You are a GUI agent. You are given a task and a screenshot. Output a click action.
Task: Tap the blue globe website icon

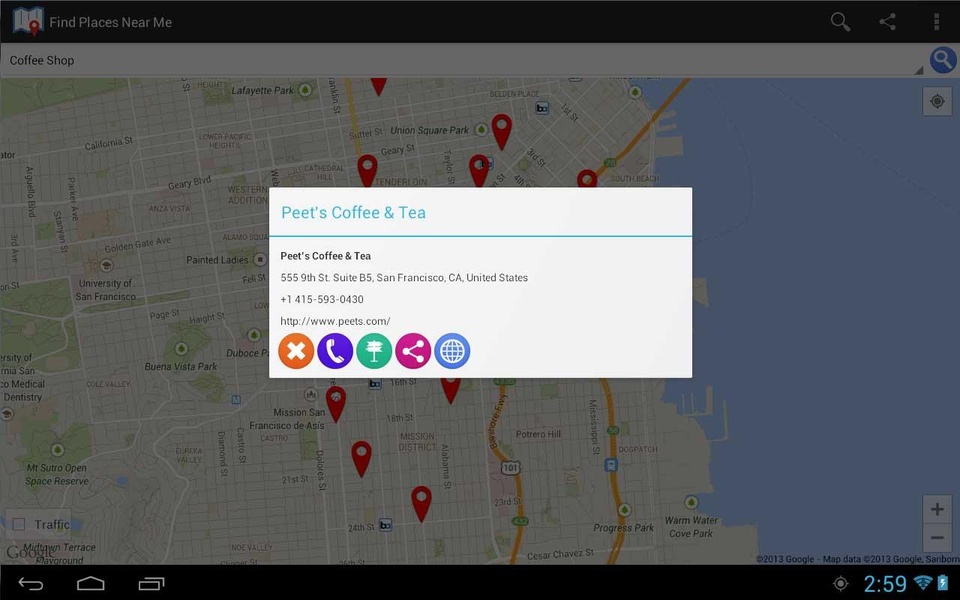pos(452,351)
